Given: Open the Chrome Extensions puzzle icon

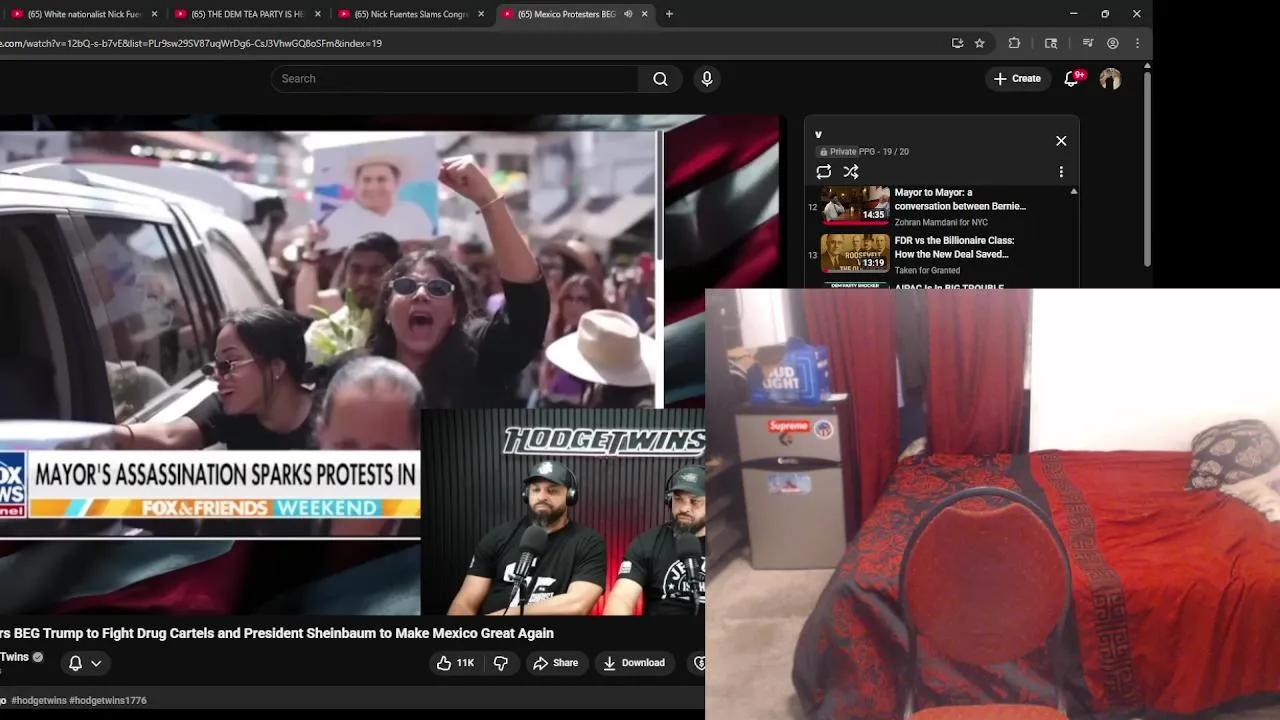Looking at the screenshot, I should pyautogui.click(x=1014, y=43).
